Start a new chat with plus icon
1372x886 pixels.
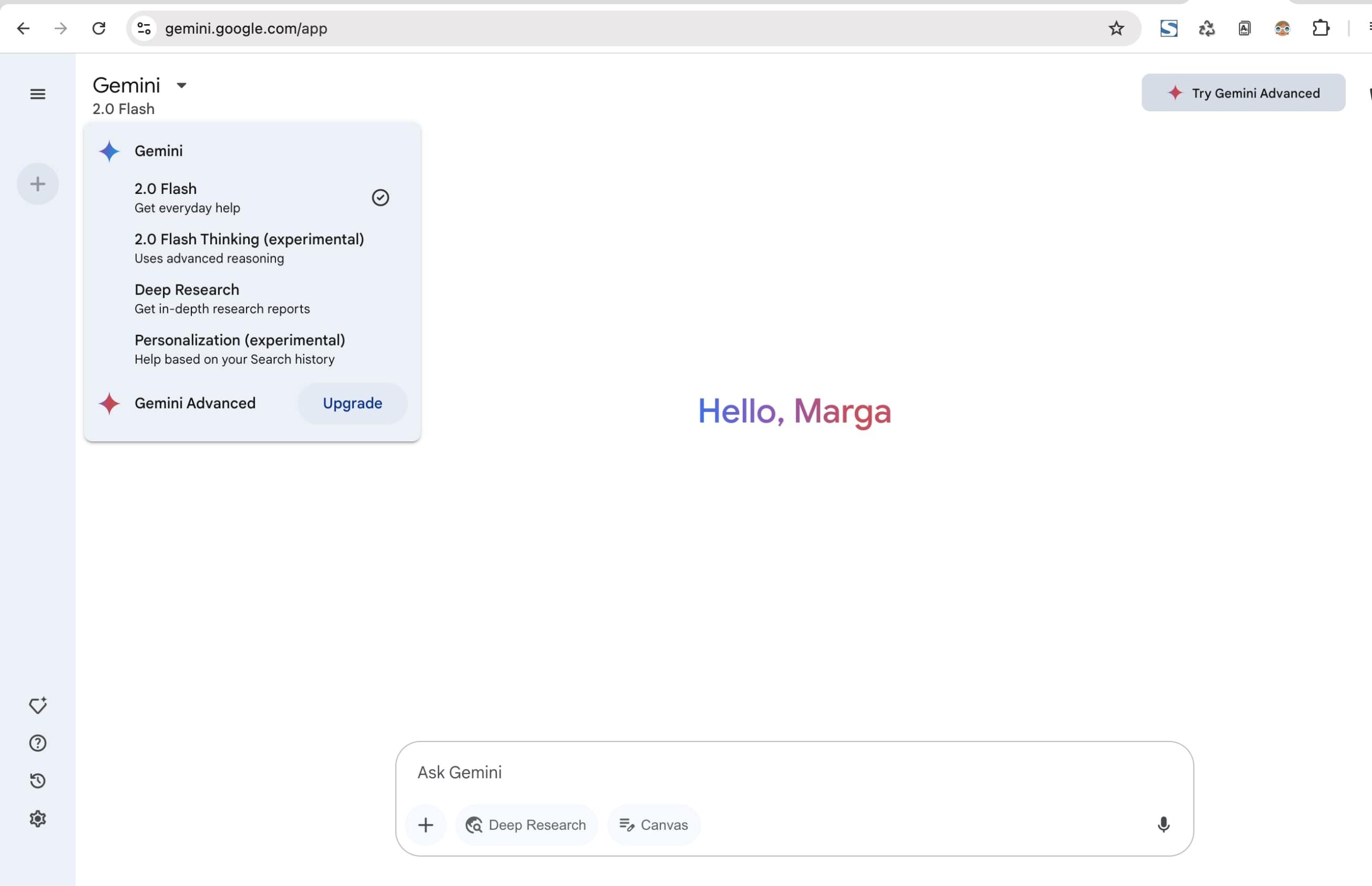click(x=38, y=184)
